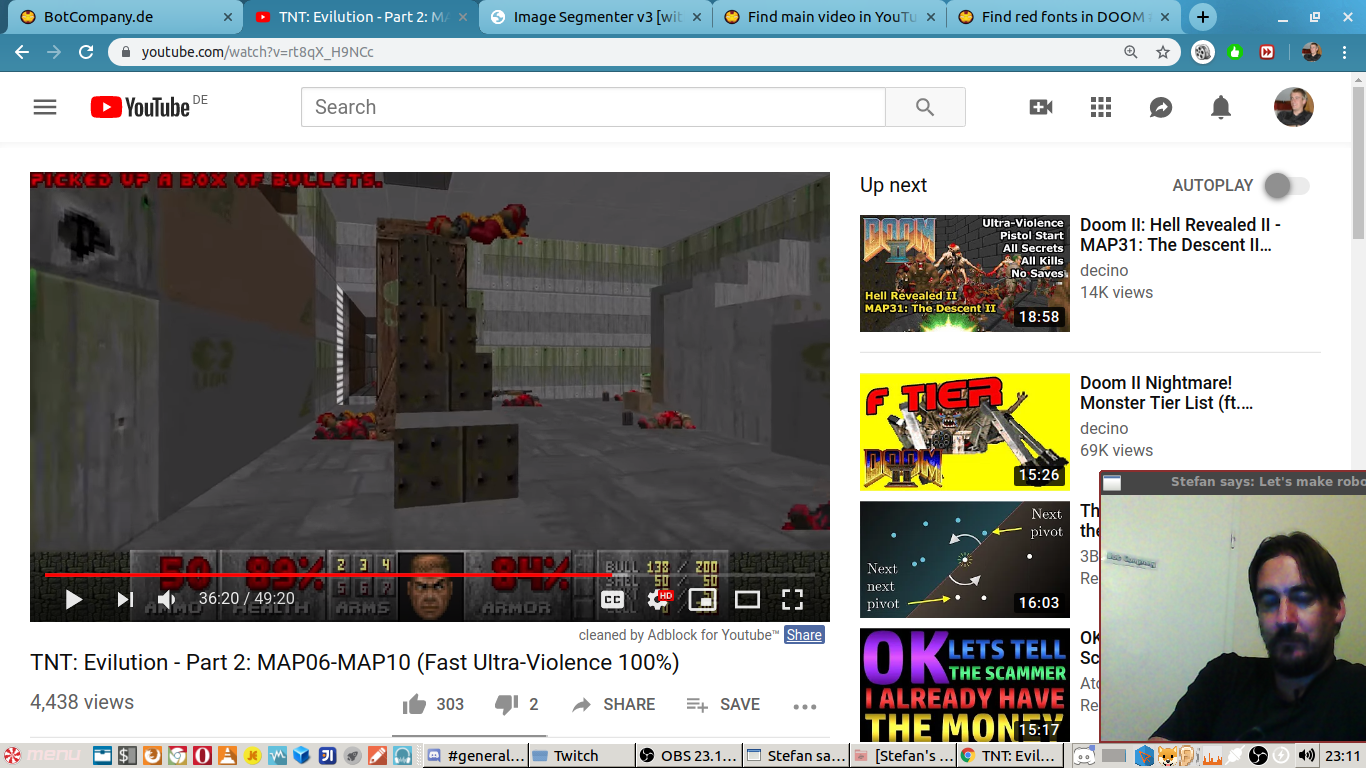1366x768 pixels.
Task: Skip to the next video
Action: [125, 599]
